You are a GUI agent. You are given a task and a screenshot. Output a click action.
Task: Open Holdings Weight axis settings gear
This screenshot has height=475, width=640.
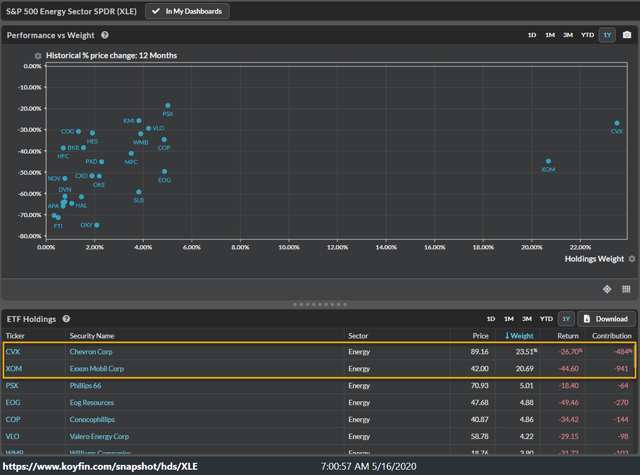click(x=632, y=259)
